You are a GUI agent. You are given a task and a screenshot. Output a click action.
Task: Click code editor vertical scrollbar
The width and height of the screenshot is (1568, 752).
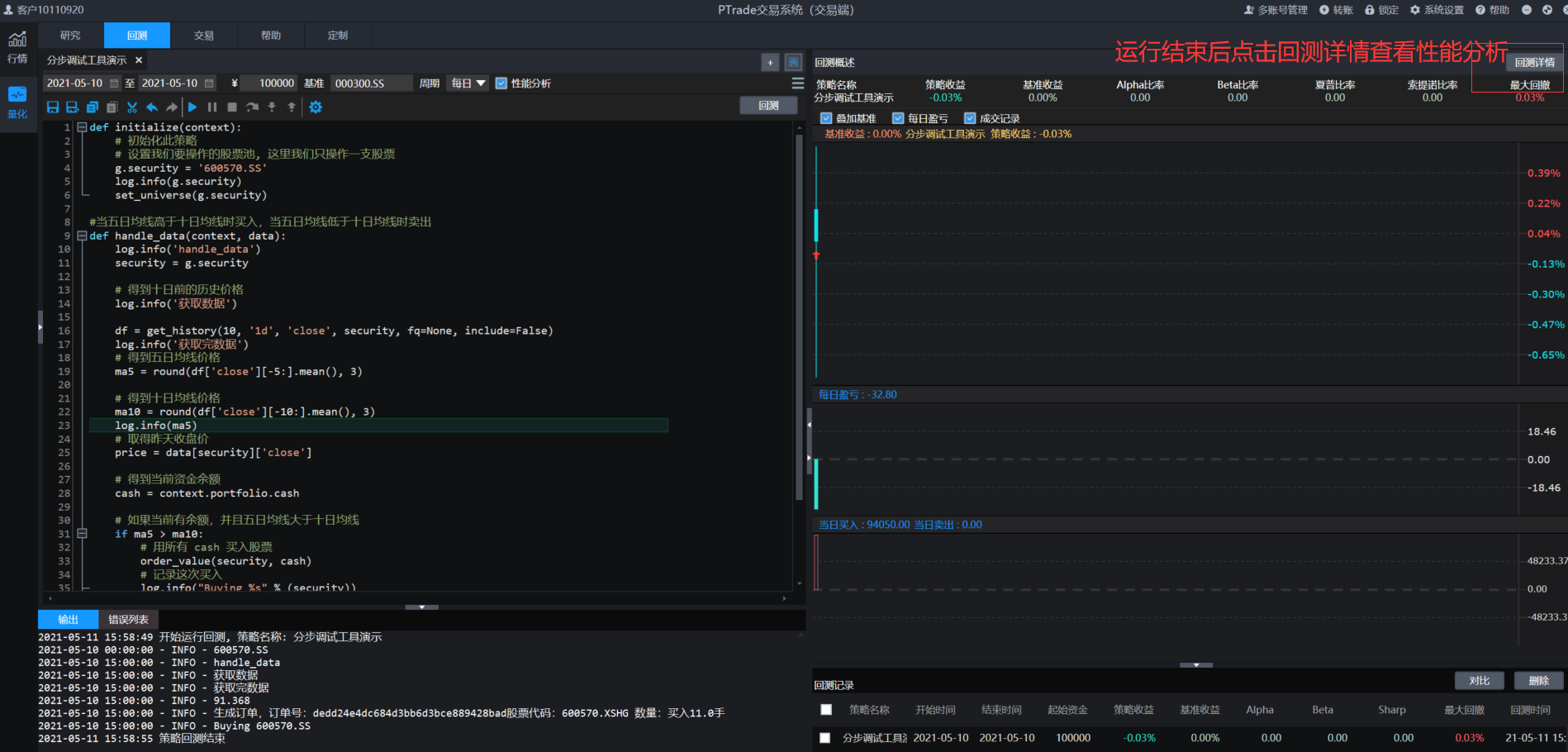(799, 317)
